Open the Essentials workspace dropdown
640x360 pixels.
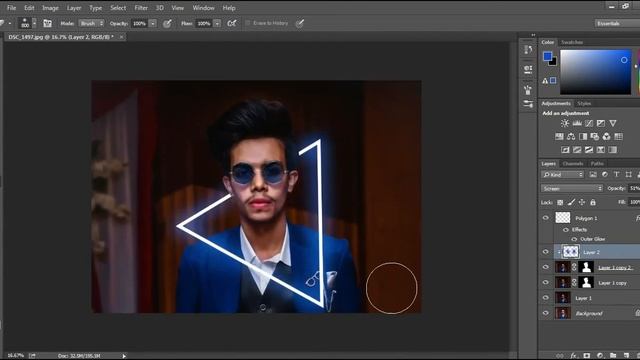[x=617, y=24]
